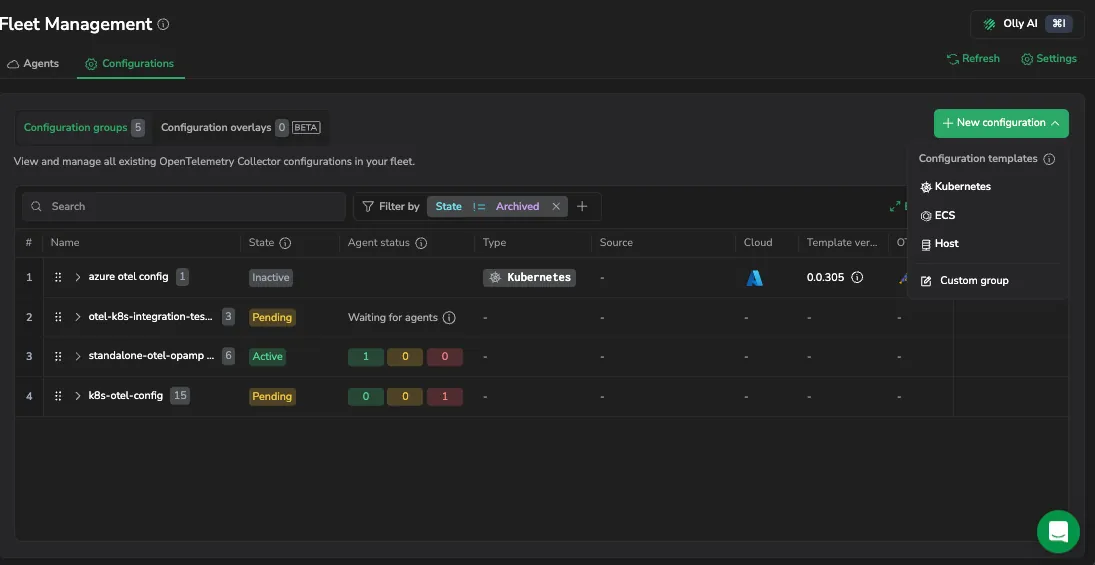The height and width of the screenshot is (565, 1095).
Task: Click the red agent count 1 of k8s-otel-config
Action: pyautogui.click(x=445, y=397)
